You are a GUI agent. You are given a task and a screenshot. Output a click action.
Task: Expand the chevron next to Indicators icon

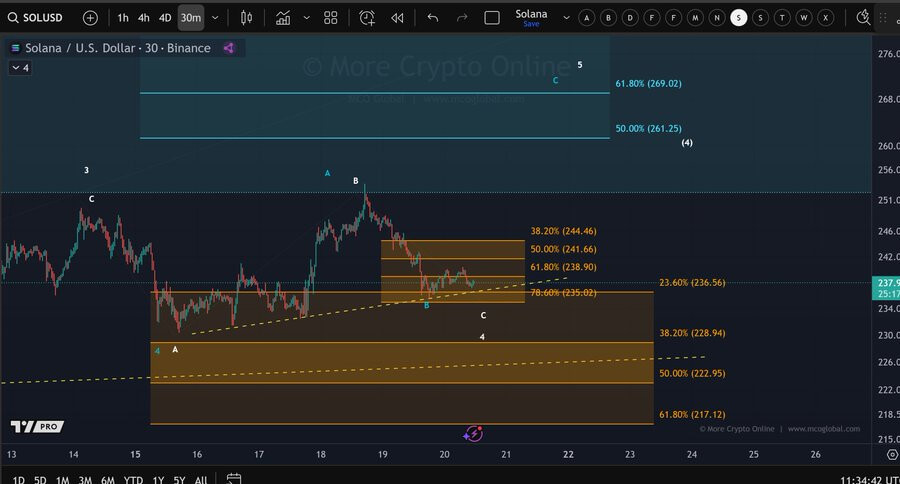pos(307,18)
